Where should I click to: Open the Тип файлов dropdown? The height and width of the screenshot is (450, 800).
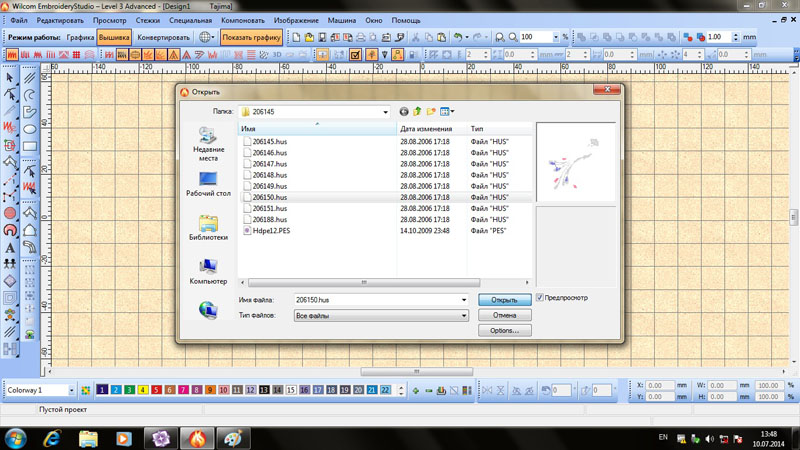(464, 315)
